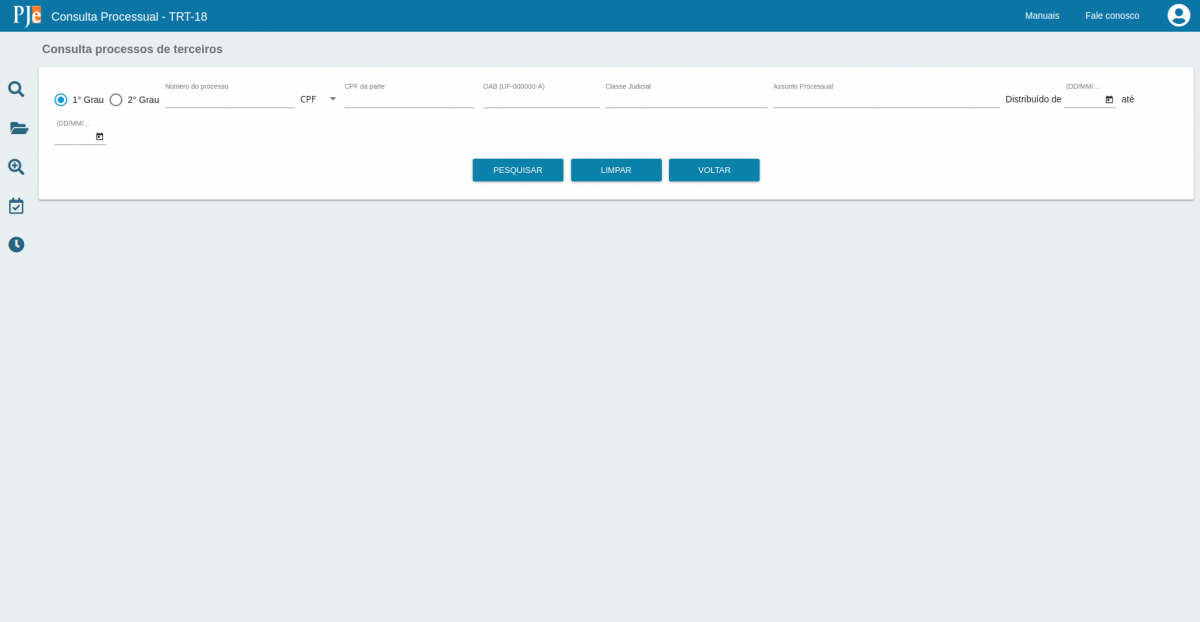Click the magnifier-plus search icon in sidebar

coord(16,167)
